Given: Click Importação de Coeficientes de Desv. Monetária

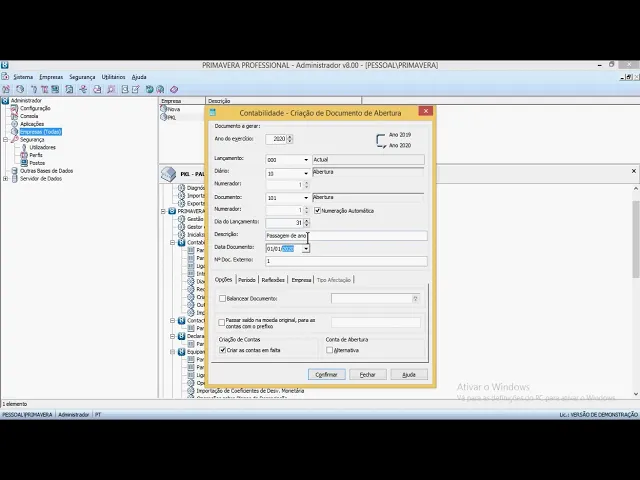Looking at the screenshot, I should [250, 391].
